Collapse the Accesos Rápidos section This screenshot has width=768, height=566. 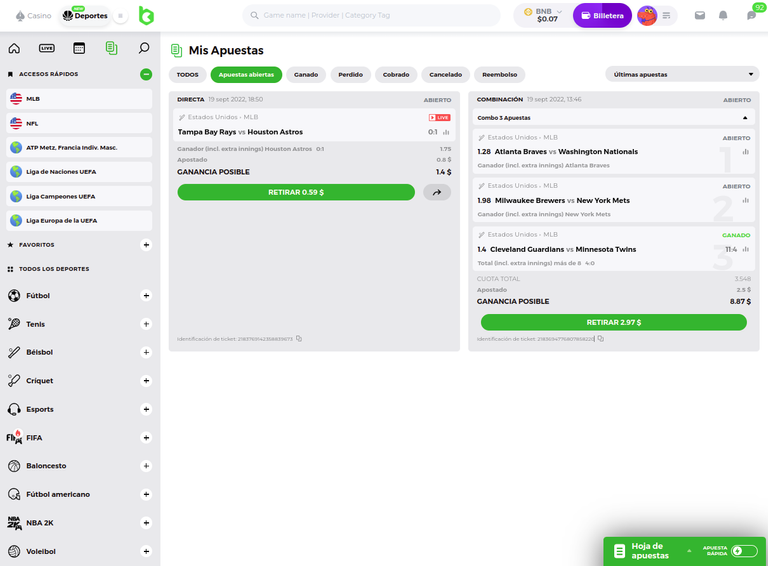146,74
